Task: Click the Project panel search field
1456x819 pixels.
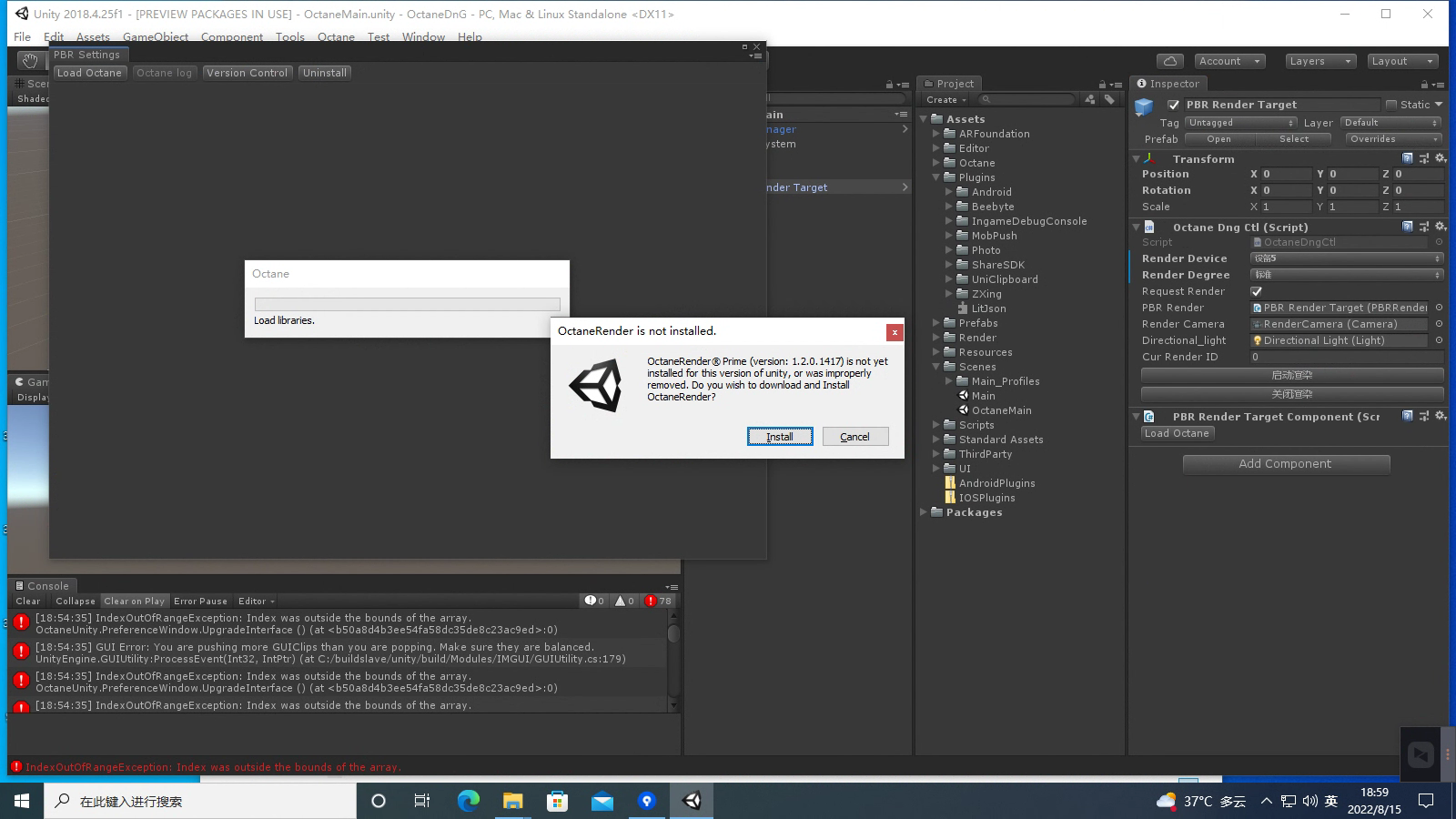Action: (x=1027, y=99)
